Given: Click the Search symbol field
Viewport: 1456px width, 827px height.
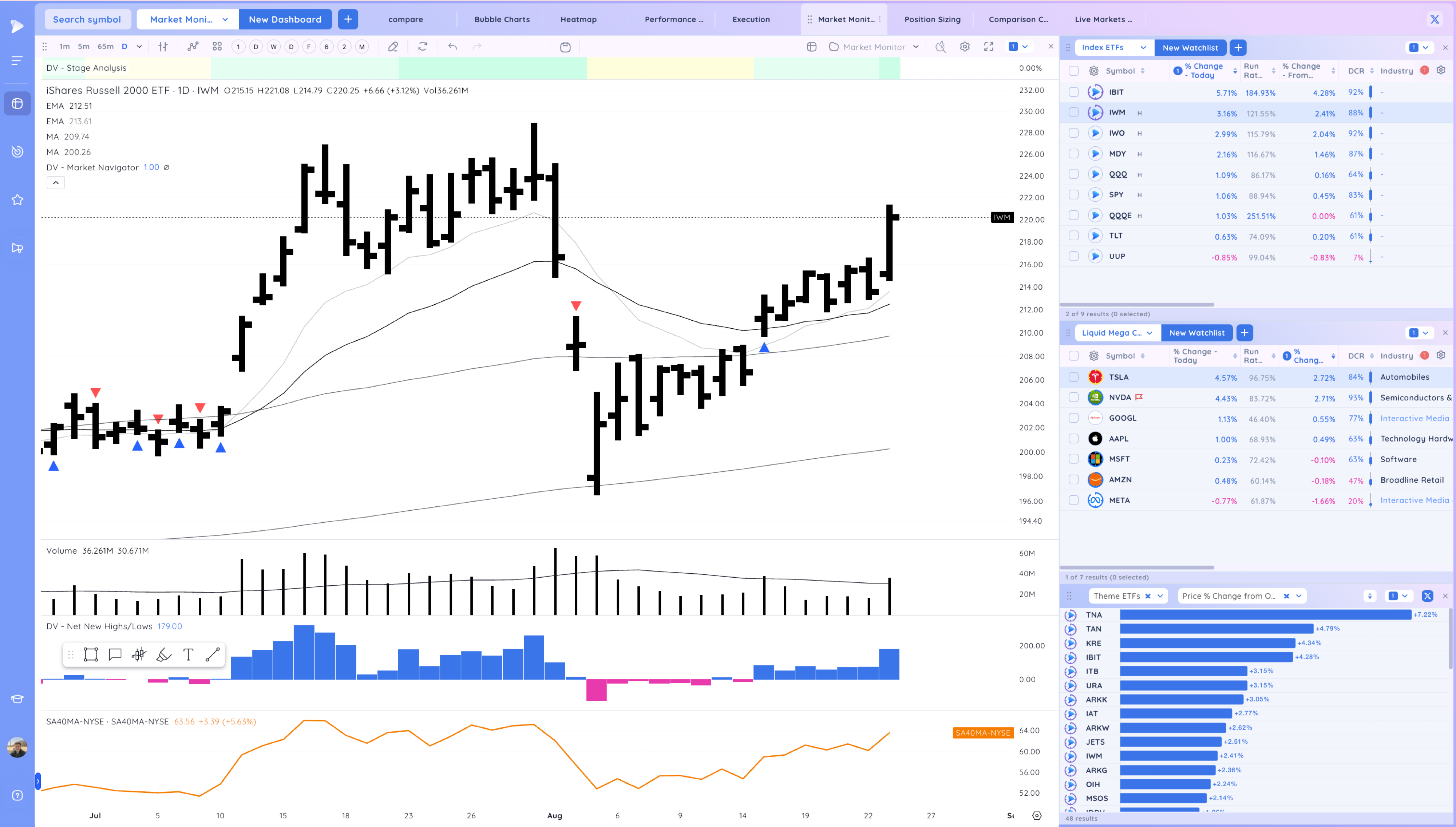Looking at the screenshot, I should (x=87, y=19).
